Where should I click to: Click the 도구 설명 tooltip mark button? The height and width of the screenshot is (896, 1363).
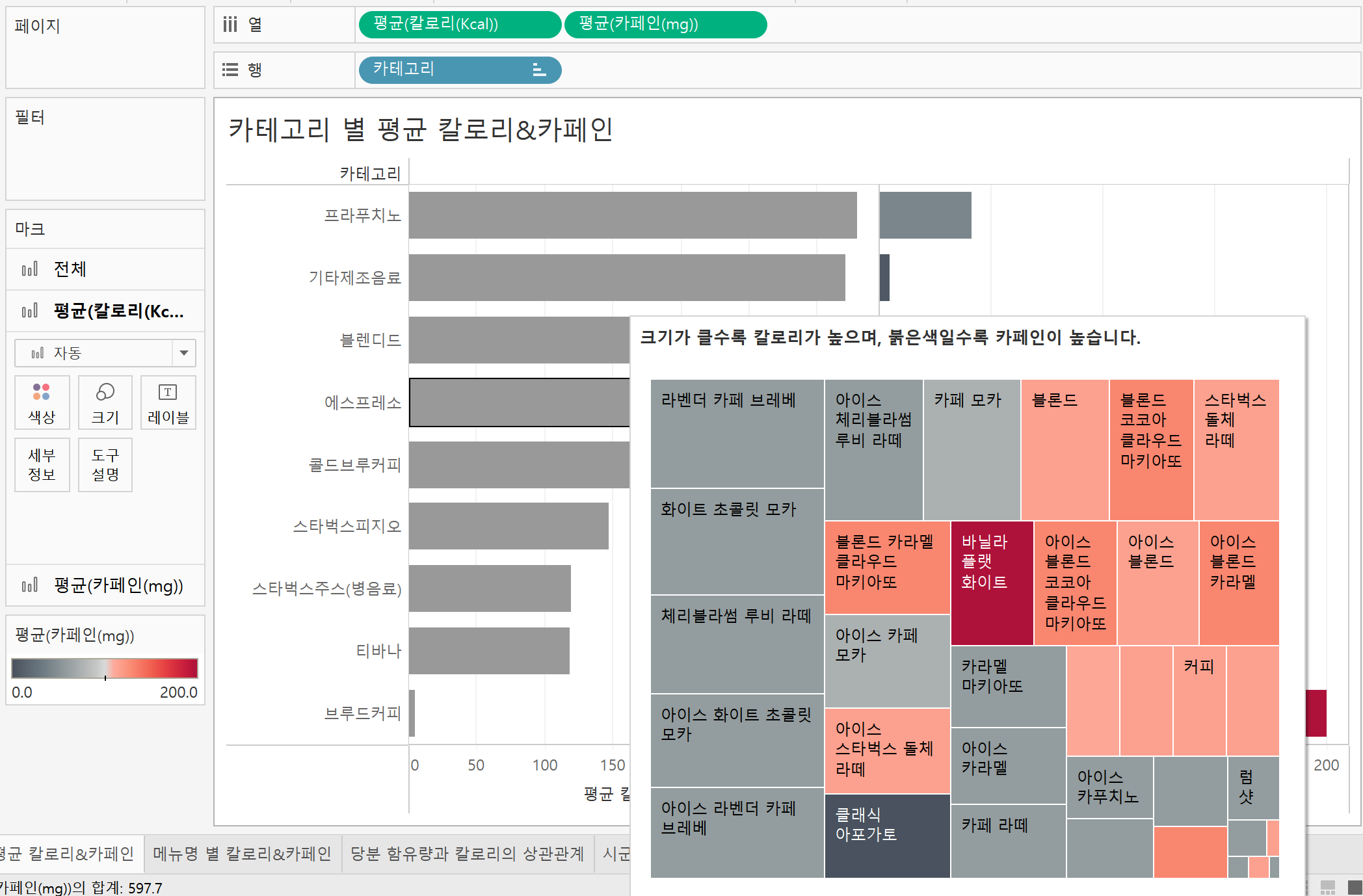click(x=105, y=464)
